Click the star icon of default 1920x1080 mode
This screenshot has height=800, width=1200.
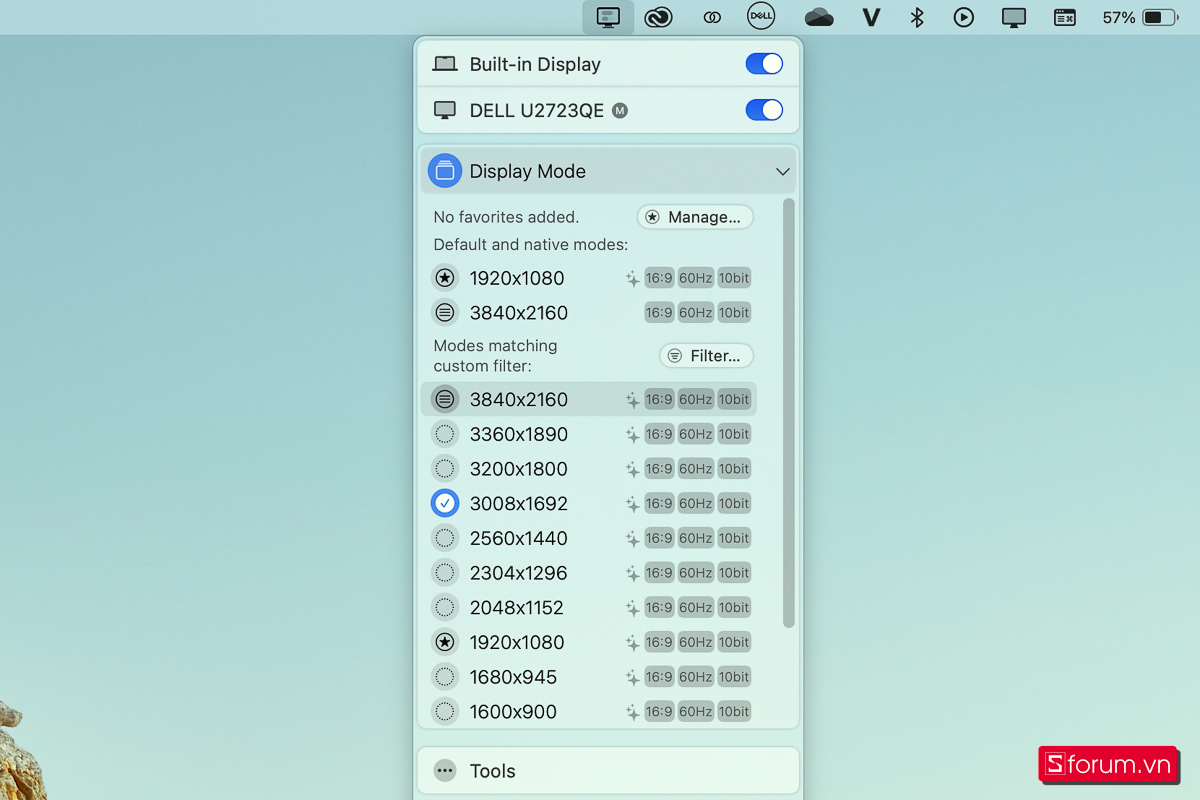[x=445, y=278]
